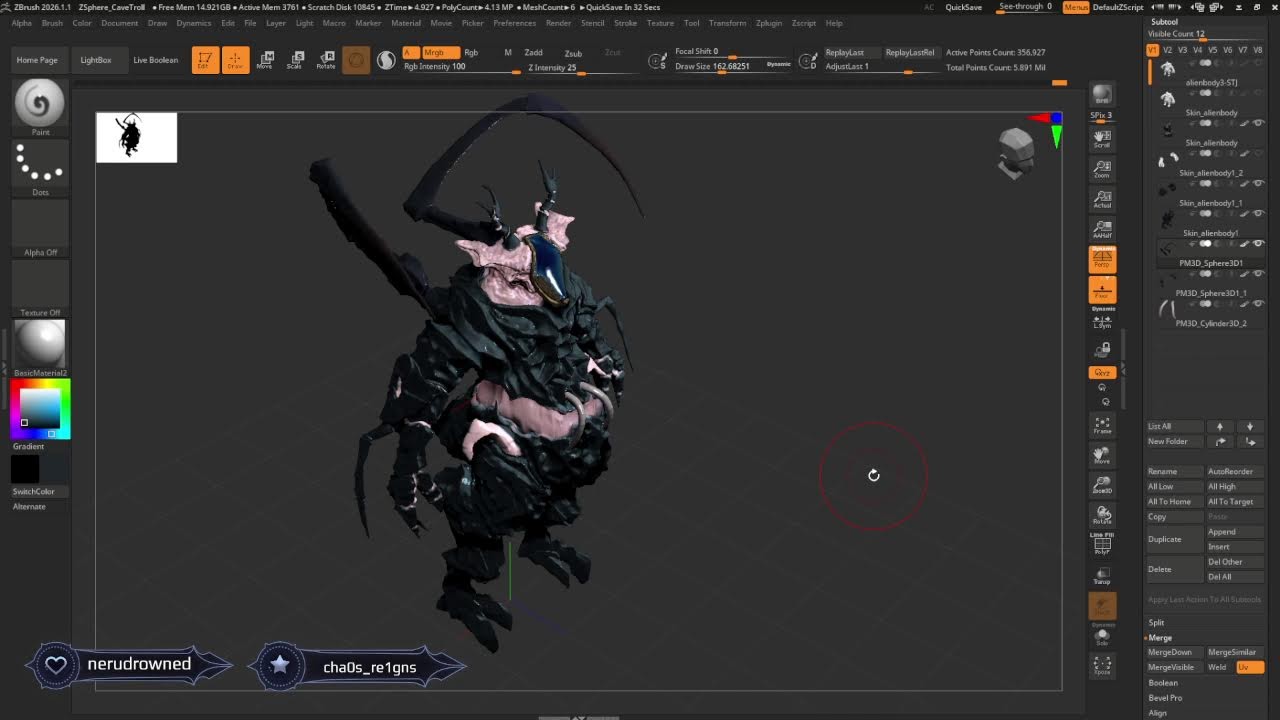Toggle the Uv option beside Weld
This screenshot has width=1280, height=720.
1250,667
